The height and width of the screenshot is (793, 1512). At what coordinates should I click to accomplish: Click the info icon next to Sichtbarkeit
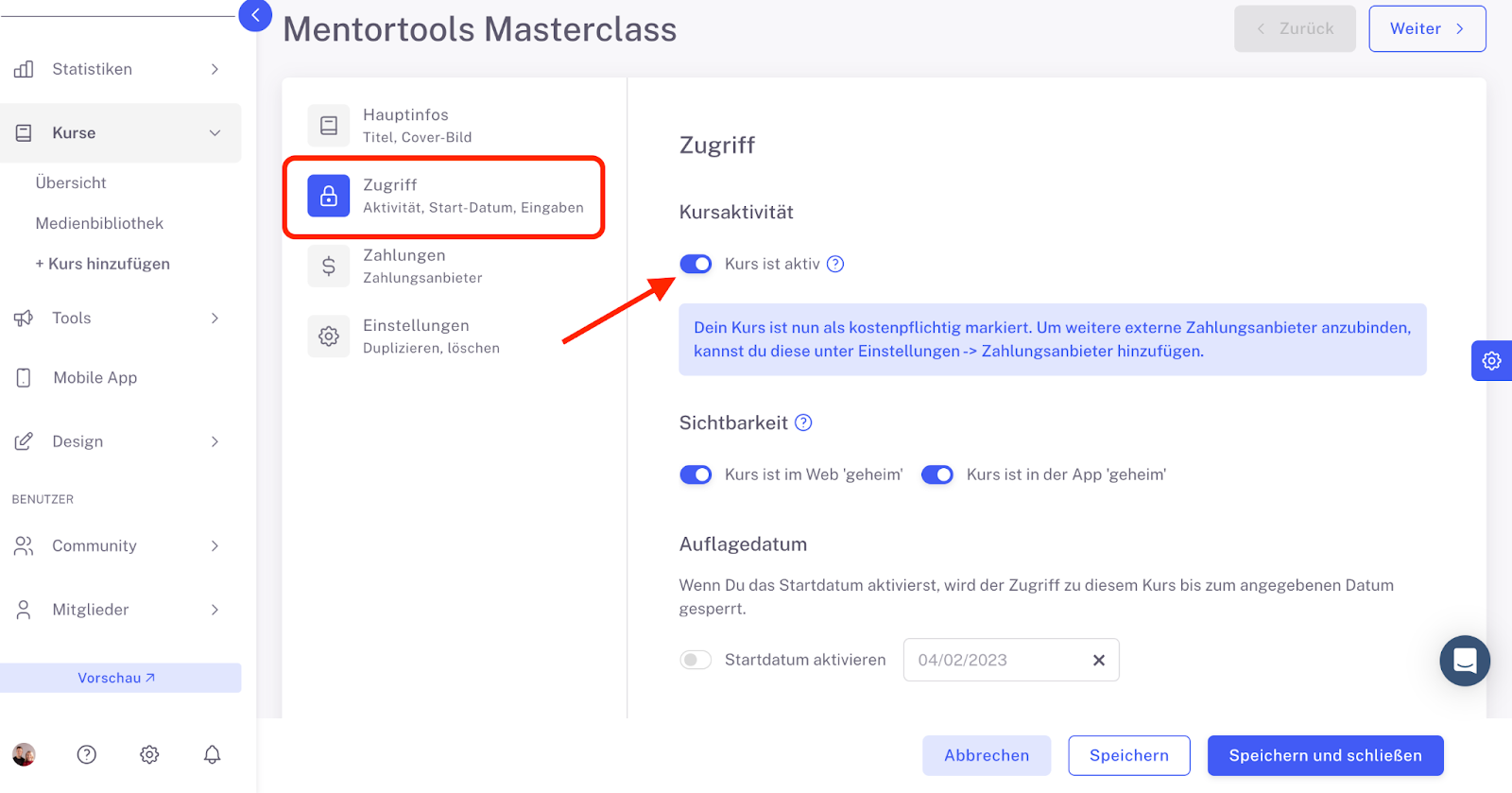click(803, 422)
